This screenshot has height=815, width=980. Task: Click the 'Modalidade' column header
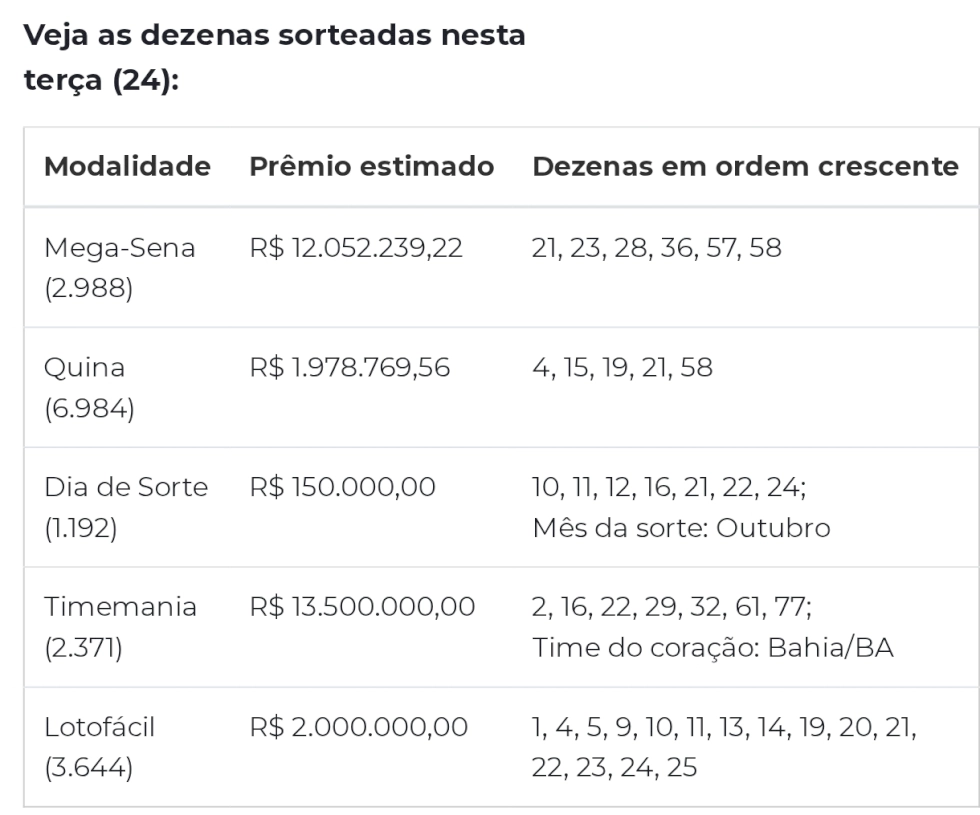coord(127,167)
